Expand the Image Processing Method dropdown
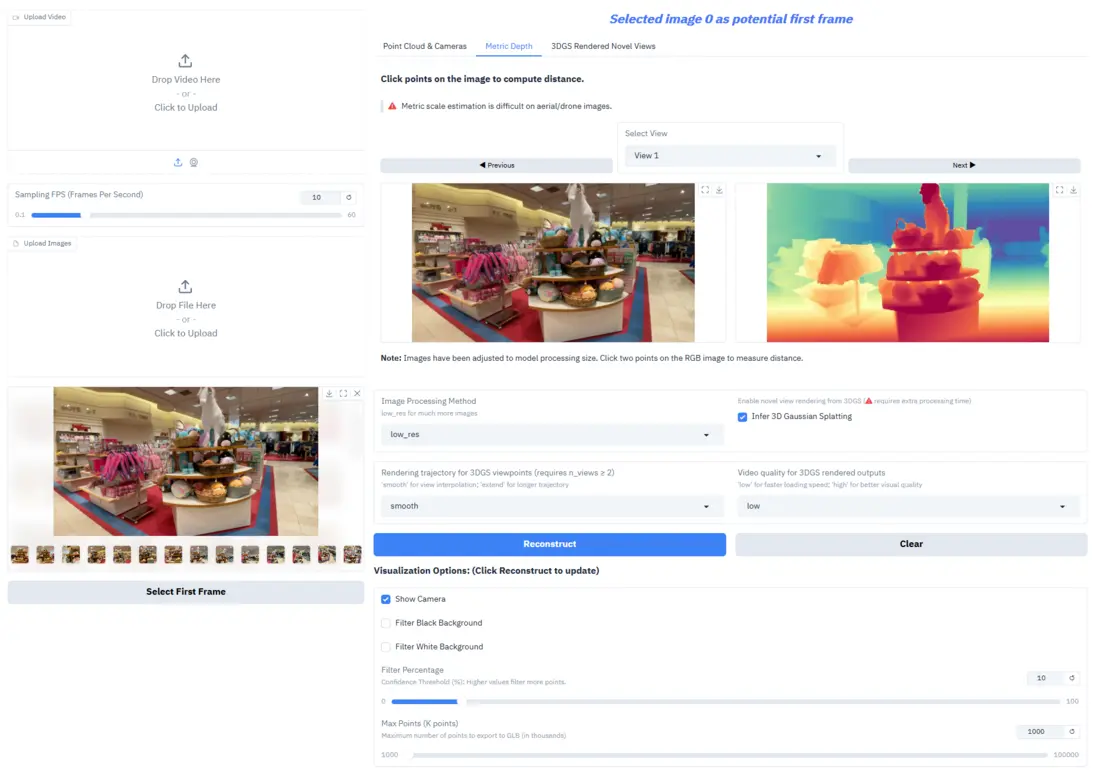The height and width of the screenshot is (778, 1098). pyautogui.click(x=550, y=435)
